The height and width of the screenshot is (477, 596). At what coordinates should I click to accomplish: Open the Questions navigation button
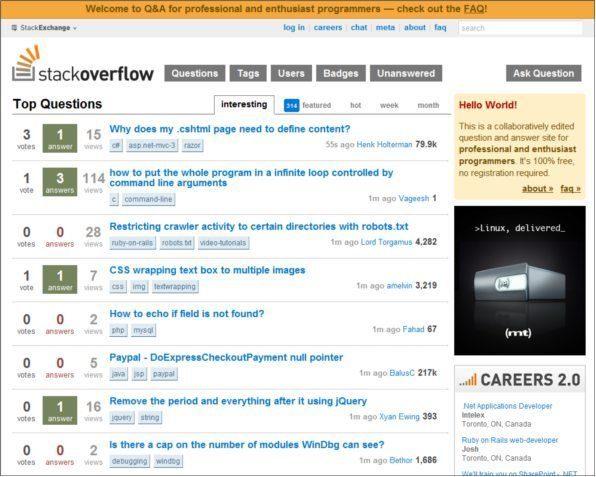tap(195, 73)
